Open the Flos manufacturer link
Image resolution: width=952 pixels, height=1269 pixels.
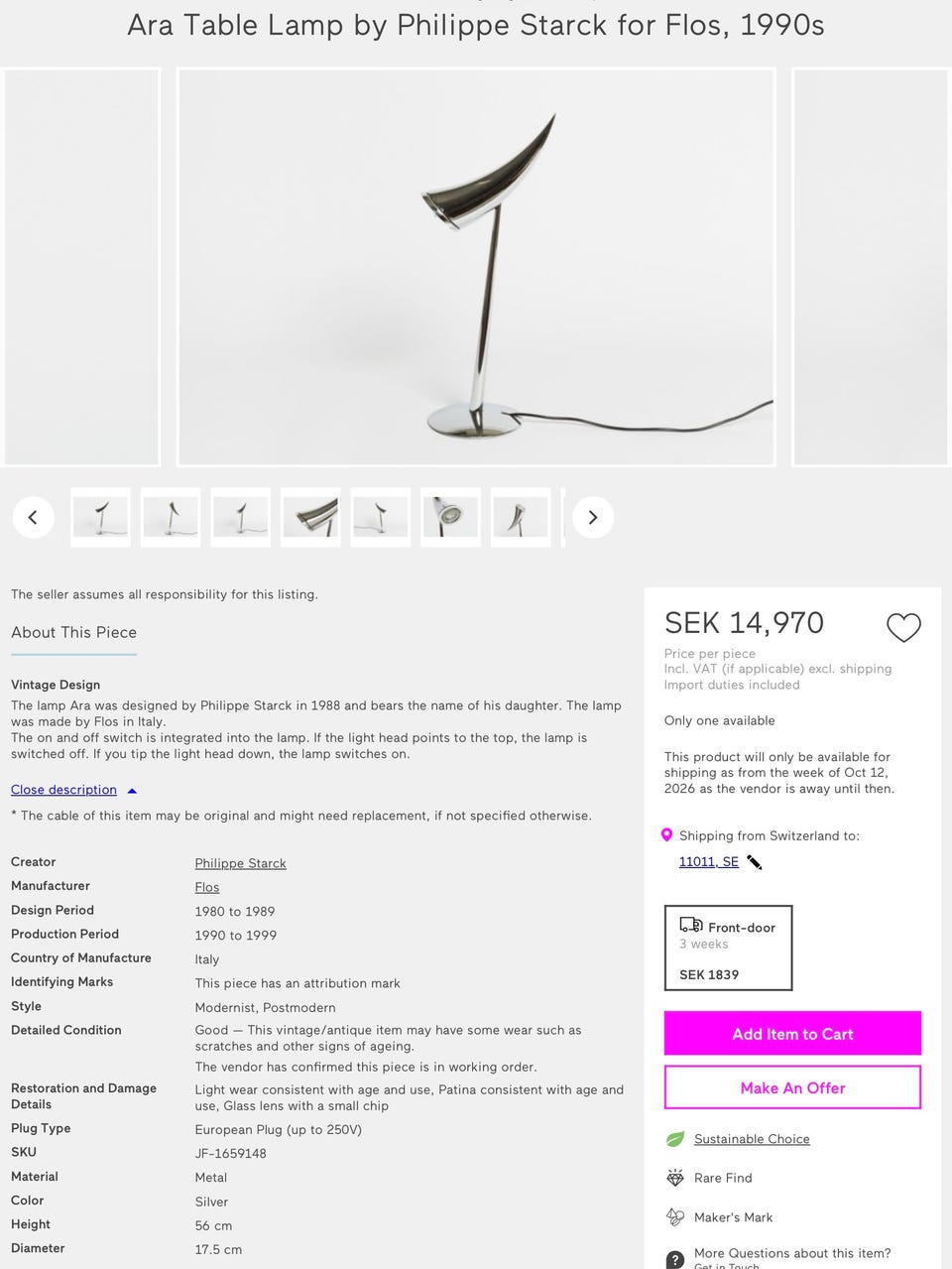click(207, 887)
